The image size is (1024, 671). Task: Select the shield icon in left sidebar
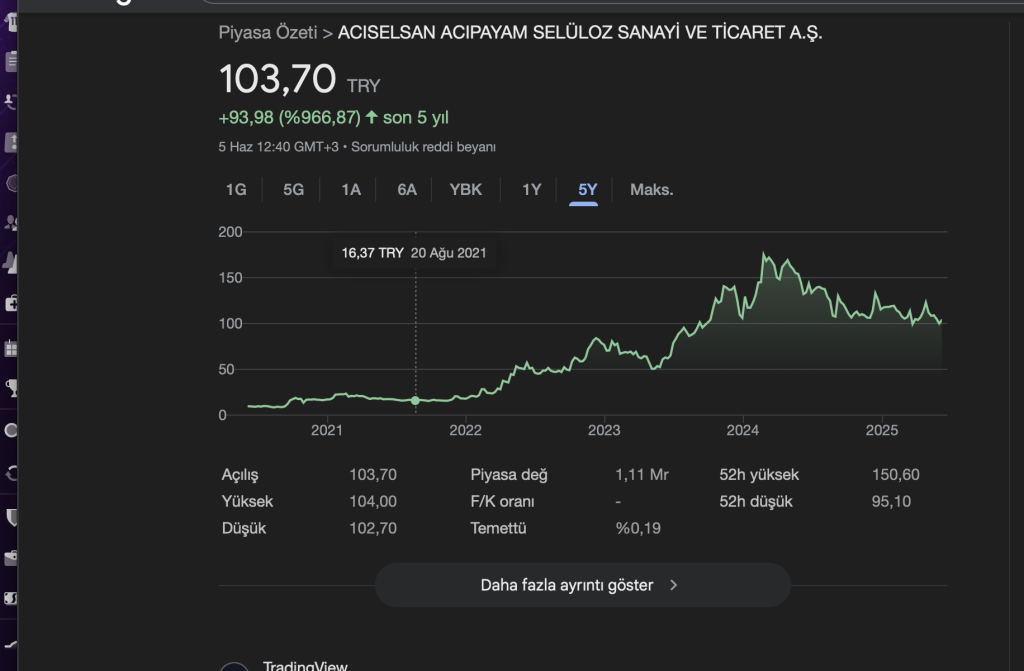click(11, 517)
